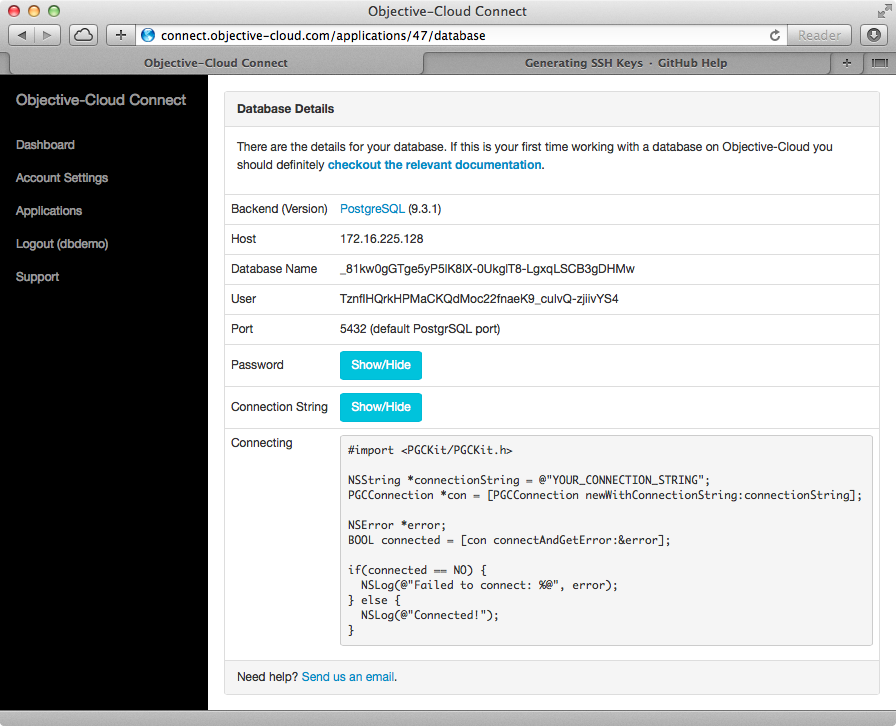Open the iCloud Tabs cloud icon
Screen dimensions: 896x726
[x=83, y=35]
